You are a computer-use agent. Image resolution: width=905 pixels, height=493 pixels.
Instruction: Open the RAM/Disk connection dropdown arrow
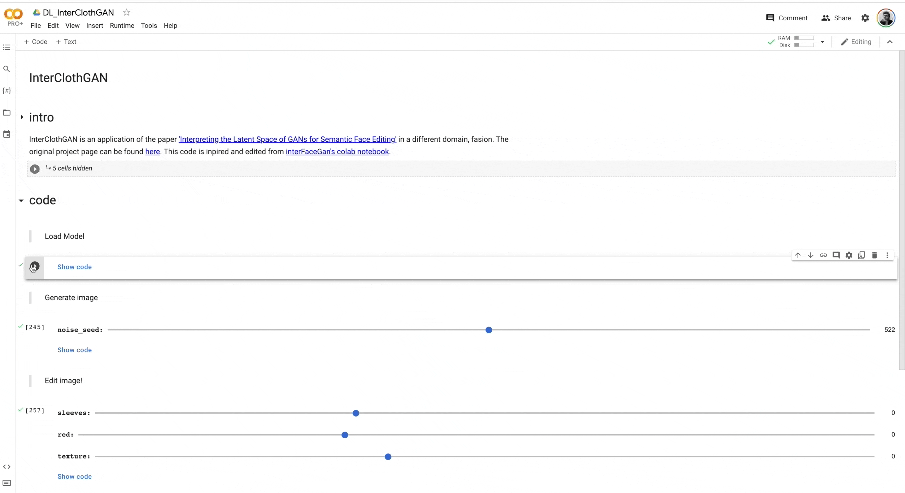(822, 42)
